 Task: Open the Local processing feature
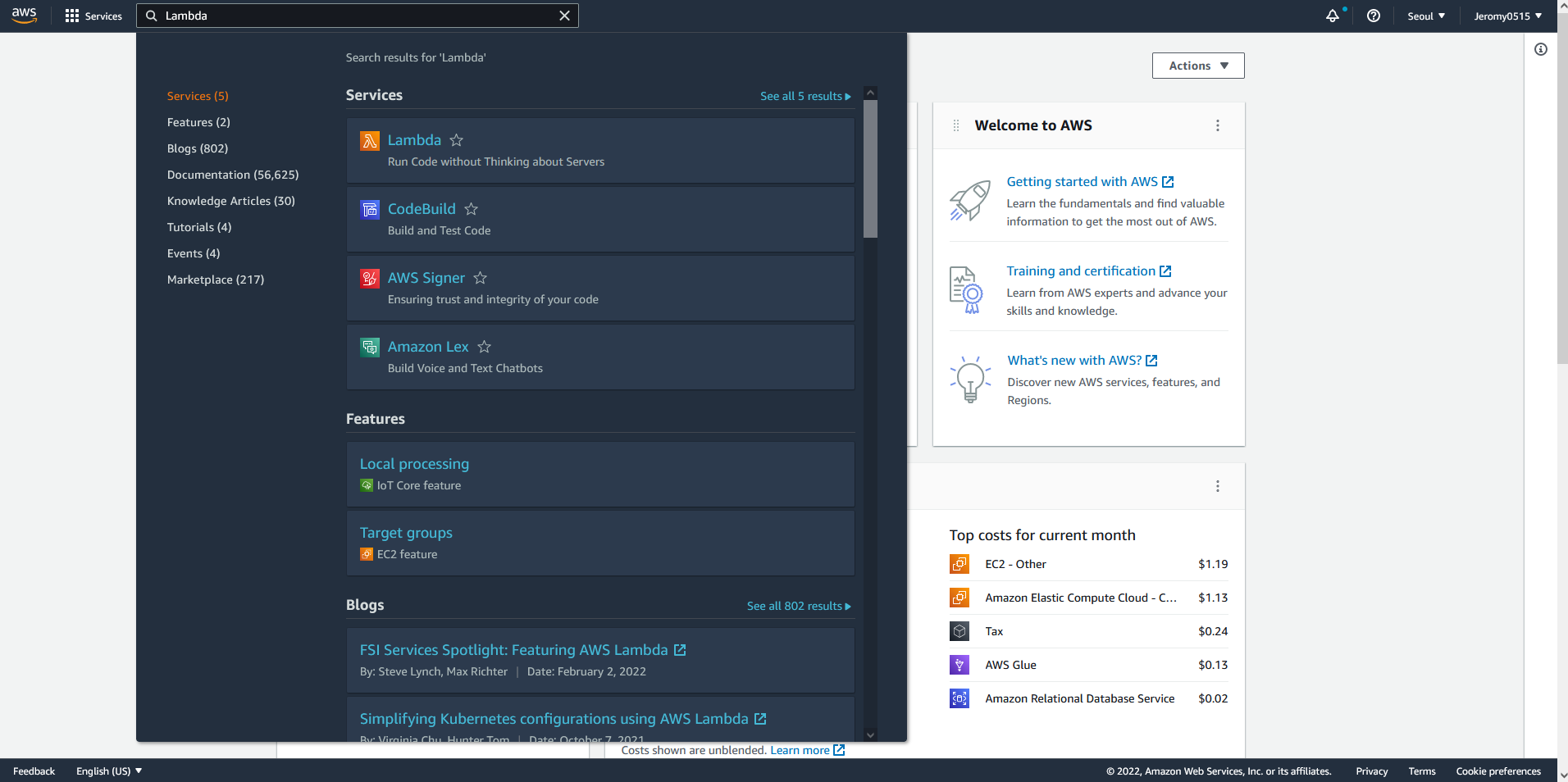coord(414,464)
